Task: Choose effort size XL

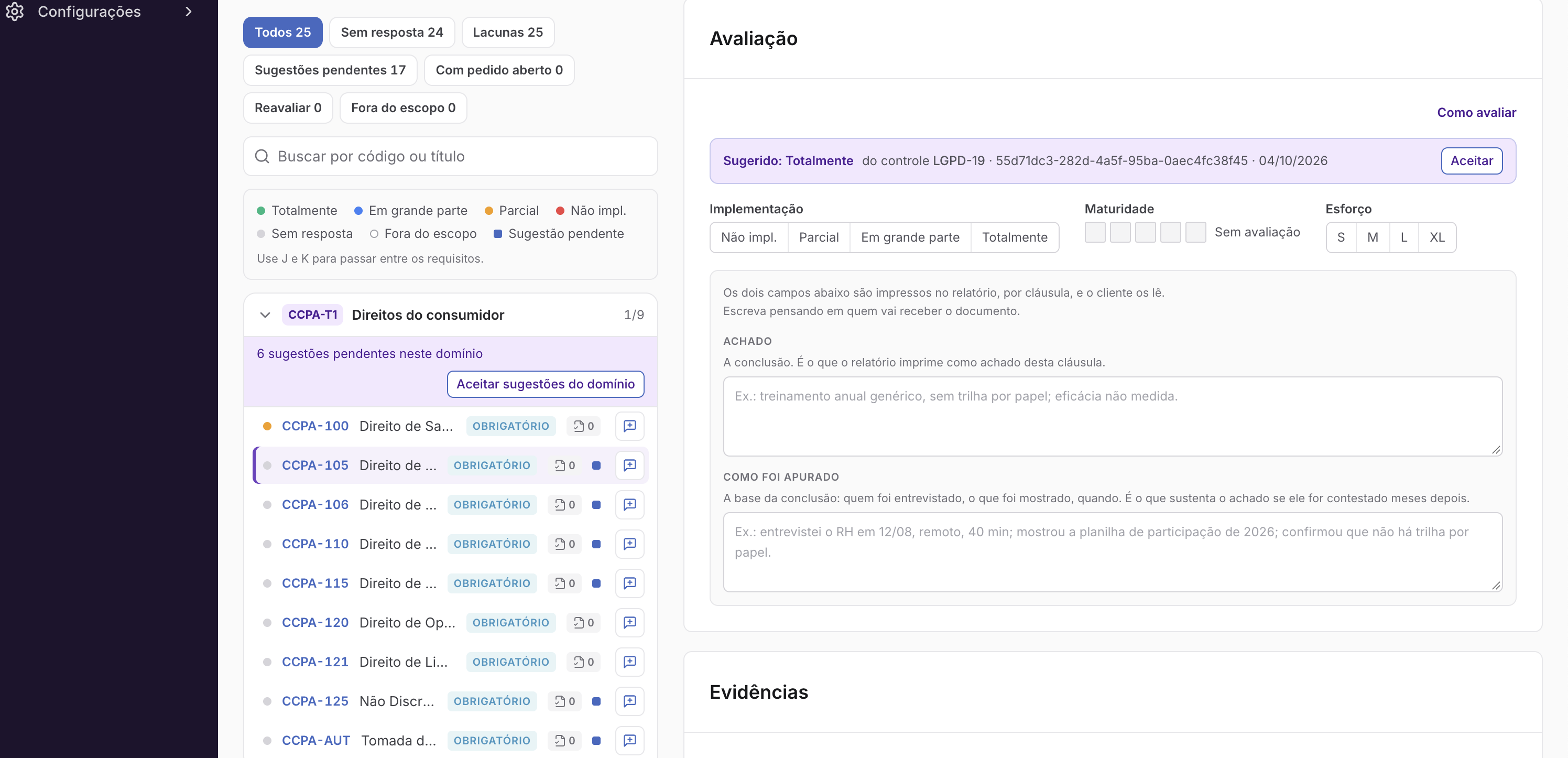Action: pyautogui.click(x=1436, y=237)
